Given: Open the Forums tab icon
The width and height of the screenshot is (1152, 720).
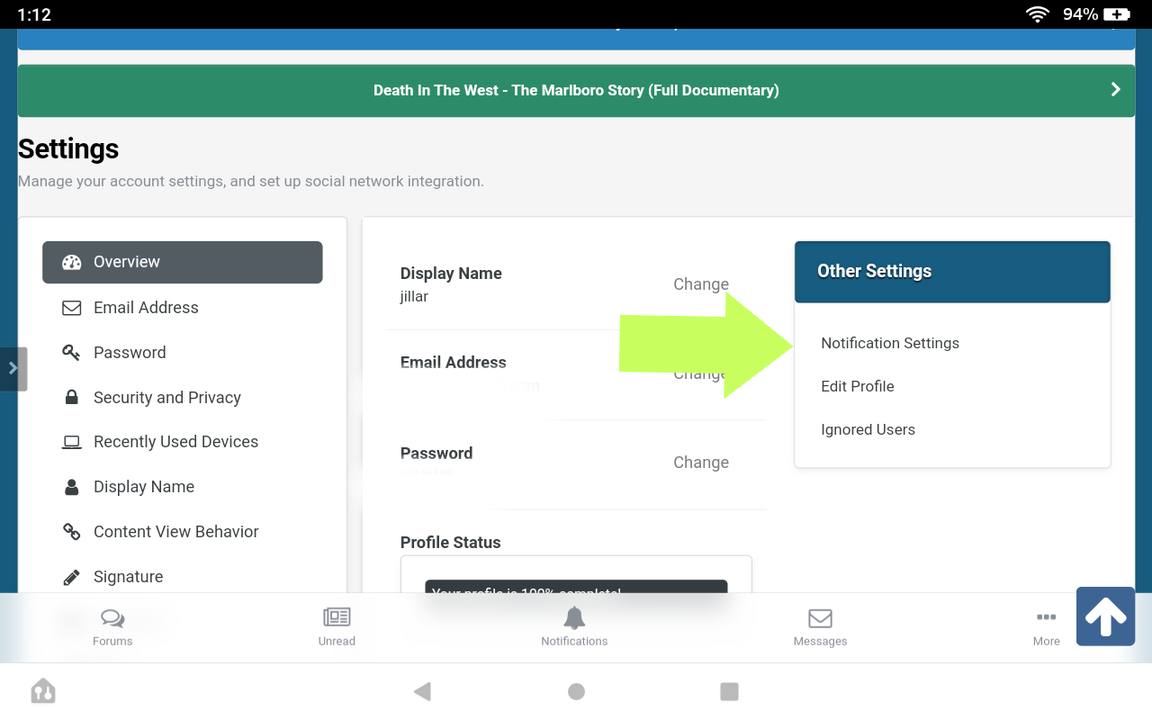Looking at the screenshot, I should [112, 619].
